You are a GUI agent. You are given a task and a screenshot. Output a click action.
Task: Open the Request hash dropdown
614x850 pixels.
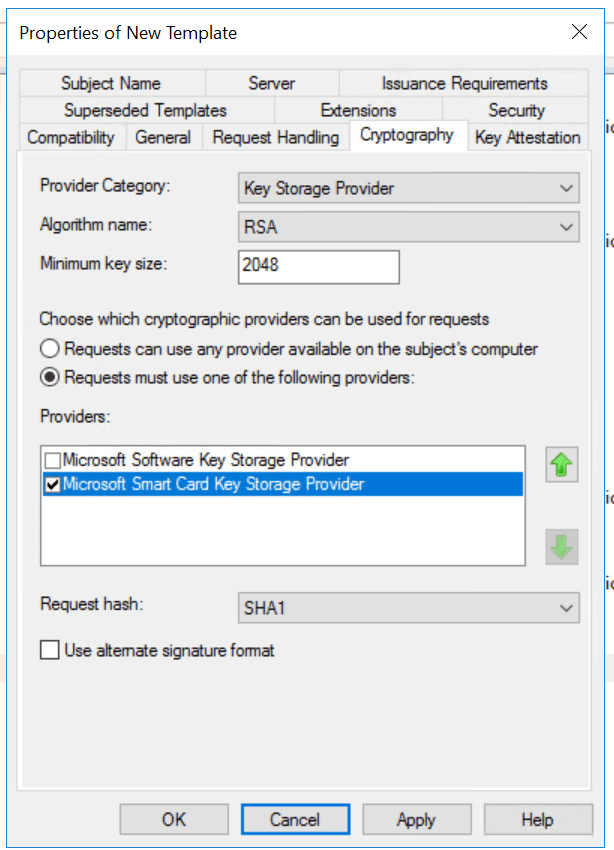click(x=565, y=608)
